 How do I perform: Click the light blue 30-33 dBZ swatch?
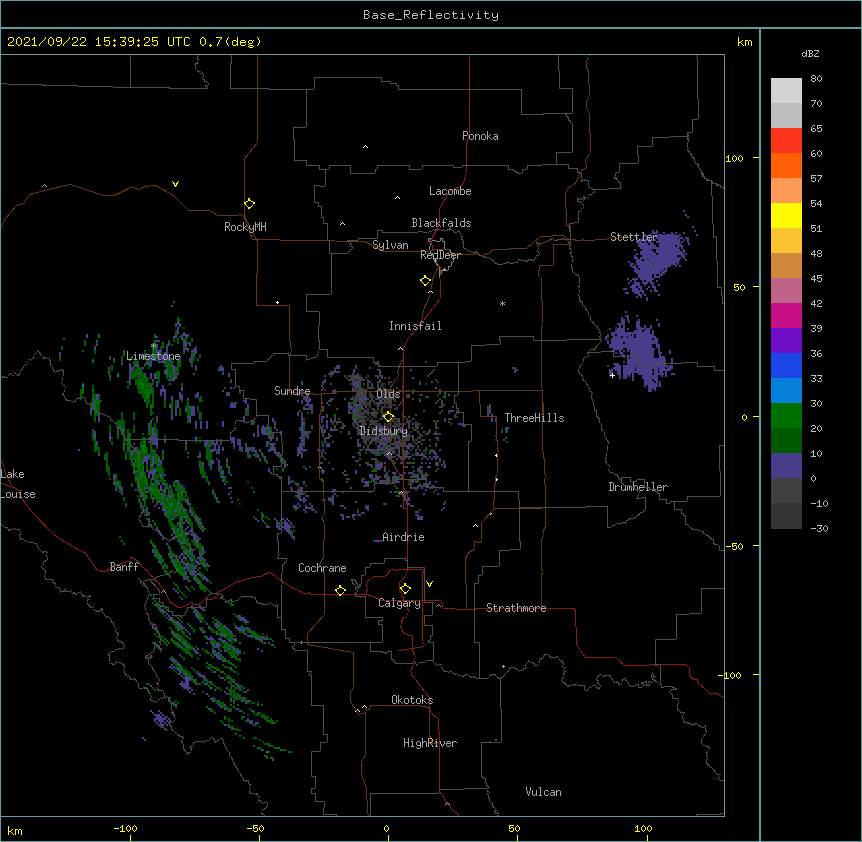point(786,391)
